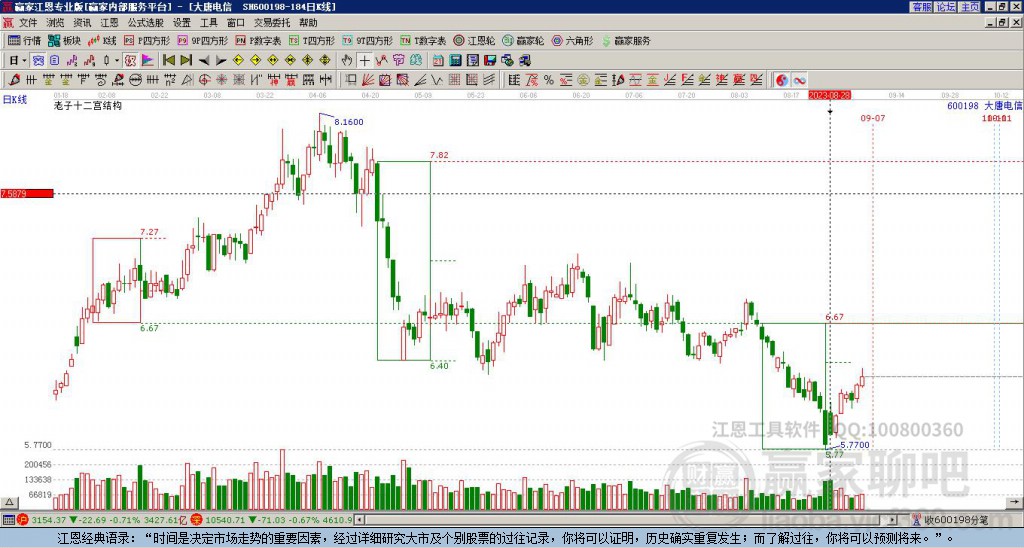Select the hand pan tool

[x=347, y=61]
